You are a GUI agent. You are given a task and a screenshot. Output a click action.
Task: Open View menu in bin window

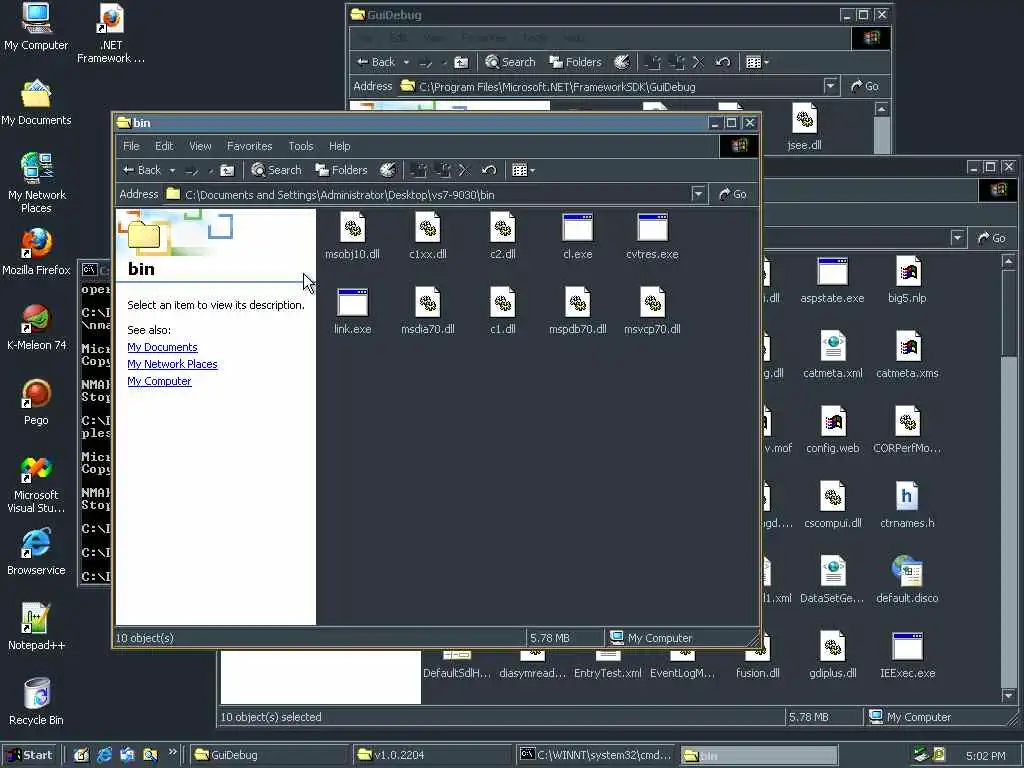(200, 146)
